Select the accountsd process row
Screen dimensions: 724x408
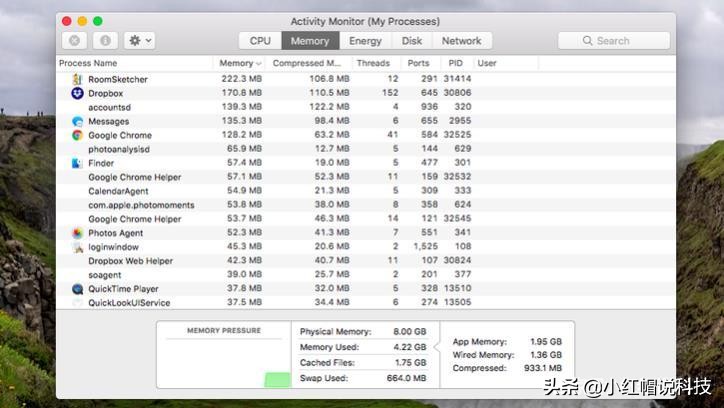[x=366, y=107]
